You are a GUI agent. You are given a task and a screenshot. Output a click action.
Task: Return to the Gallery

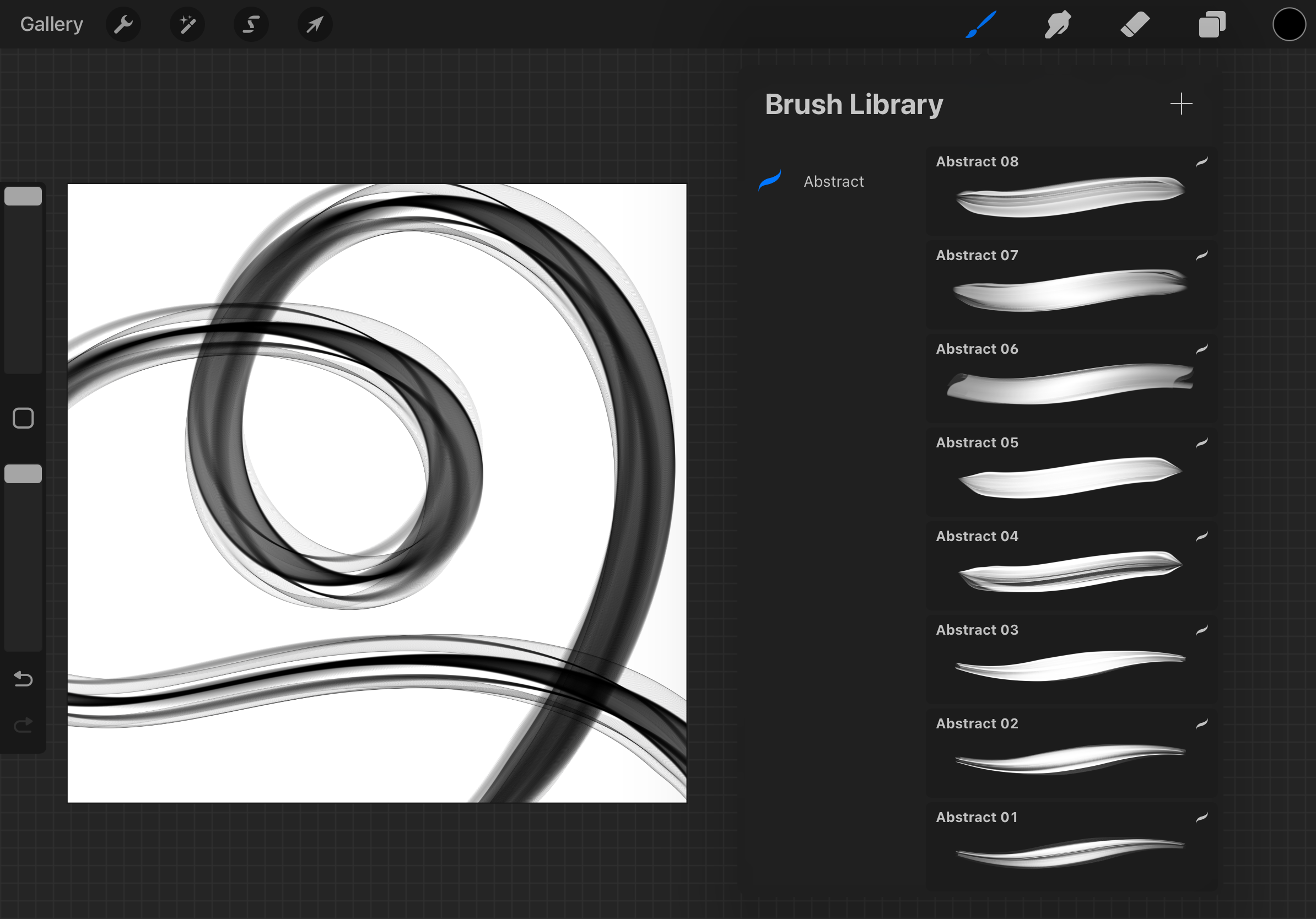[52, 24]
